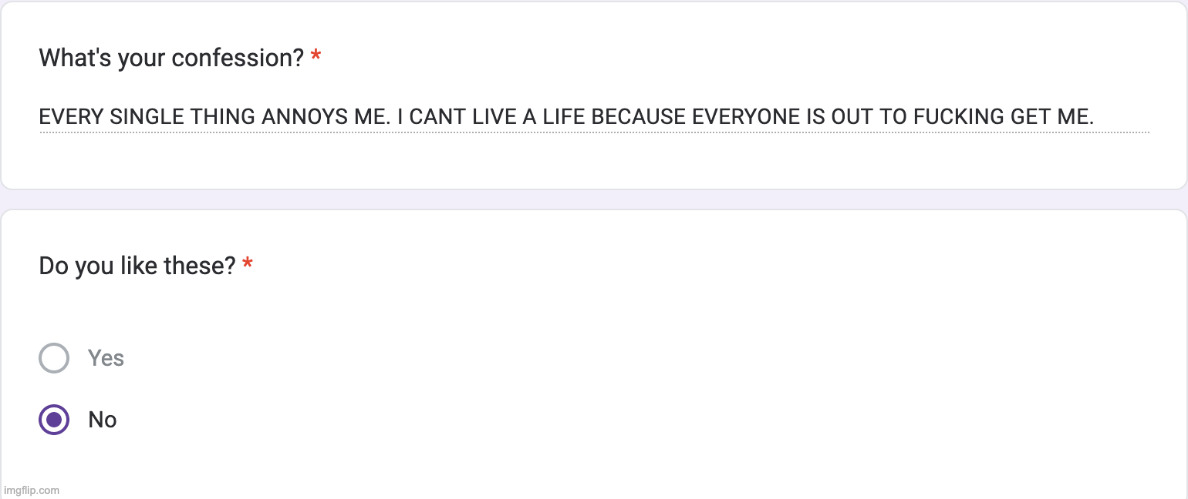
Task: Select the "Yes" radio button circle
Action: pos(54,358)
